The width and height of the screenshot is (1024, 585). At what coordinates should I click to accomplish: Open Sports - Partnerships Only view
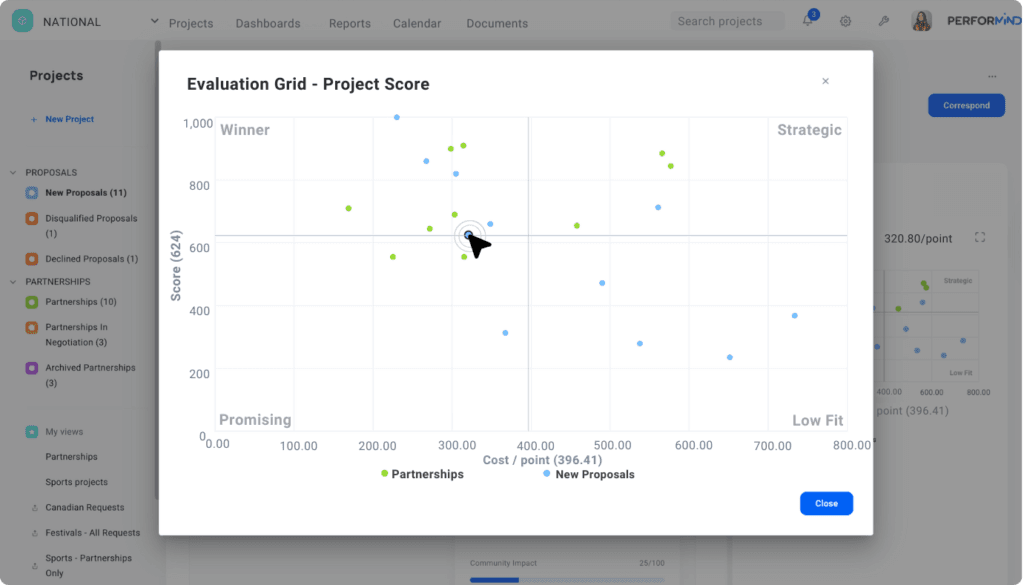pos(88,565)
